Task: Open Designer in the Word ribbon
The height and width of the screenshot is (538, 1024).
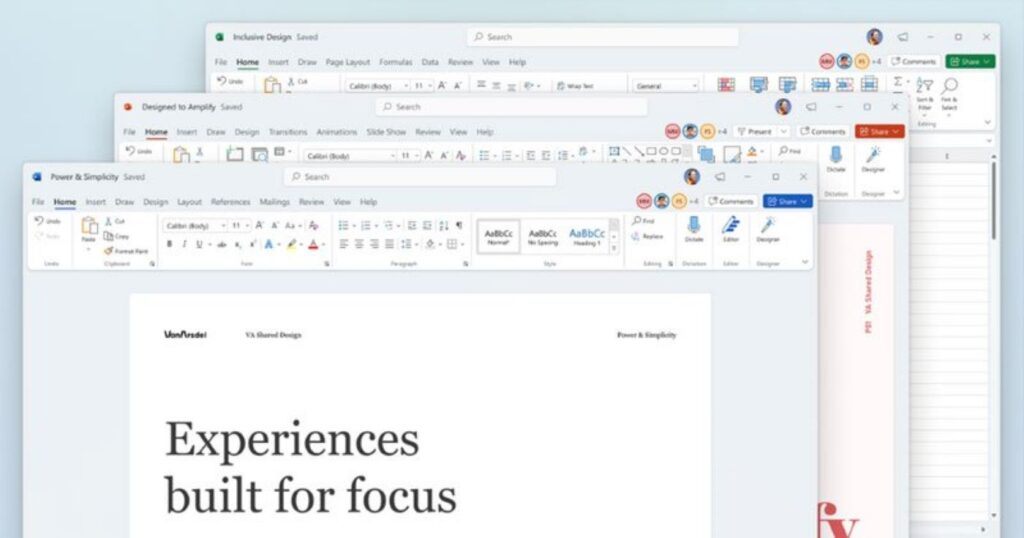Action: pos(768,229)
